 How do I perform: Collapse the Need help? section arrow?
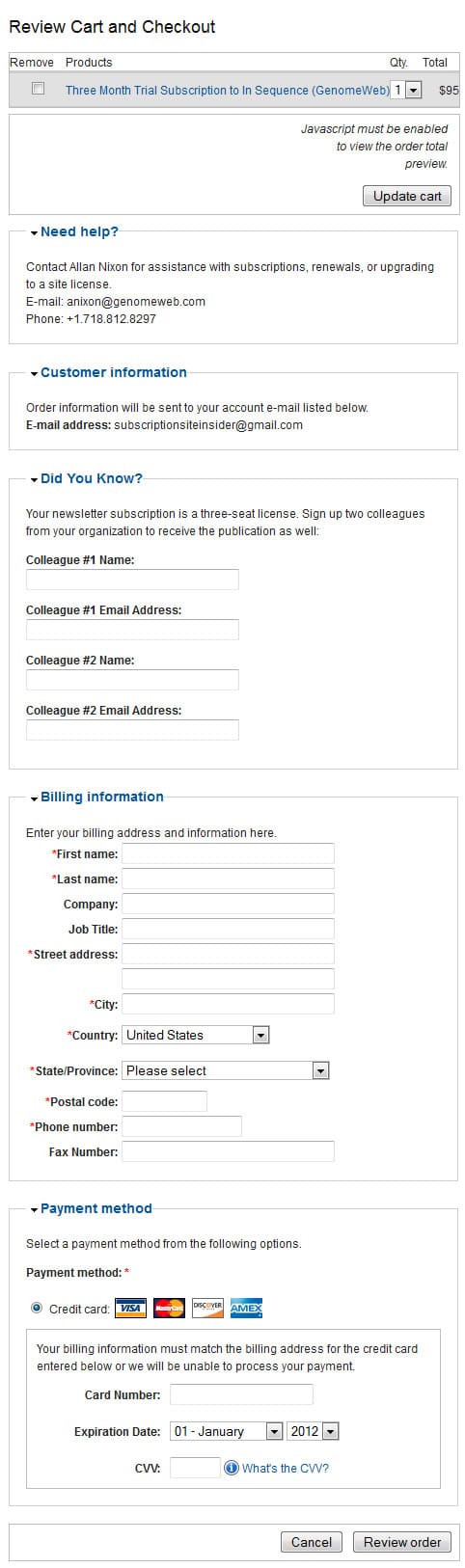click(x=35, y=233)
